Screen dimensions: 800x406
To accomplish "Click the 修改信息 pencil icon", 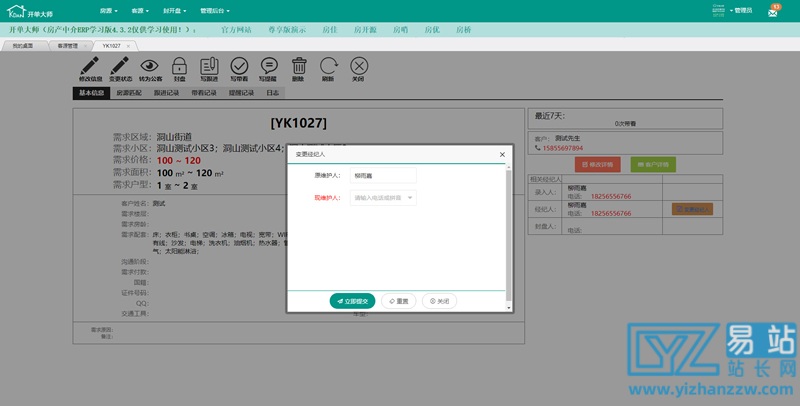I will point(90,66).
